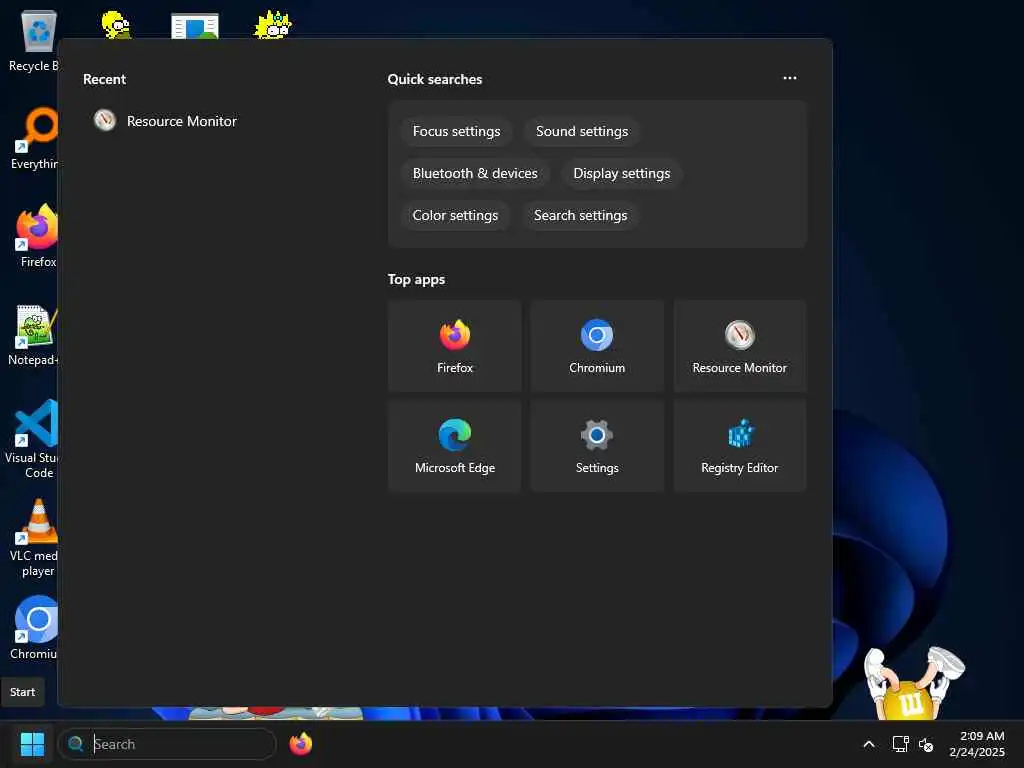1024x768 pixels.
Task: Click the Windows Start button
Action: [x=32, y=744]
